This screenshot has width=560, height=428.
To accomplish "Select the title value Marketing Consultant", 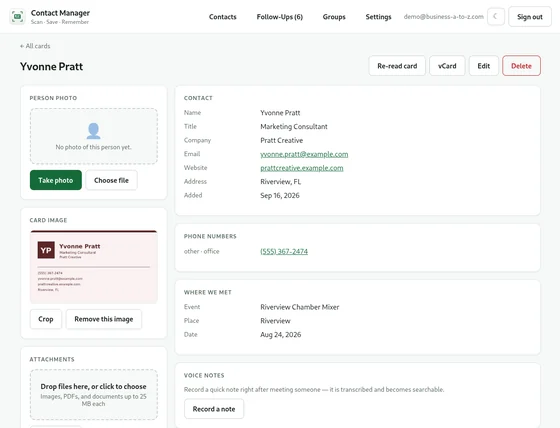I will 294,126.
